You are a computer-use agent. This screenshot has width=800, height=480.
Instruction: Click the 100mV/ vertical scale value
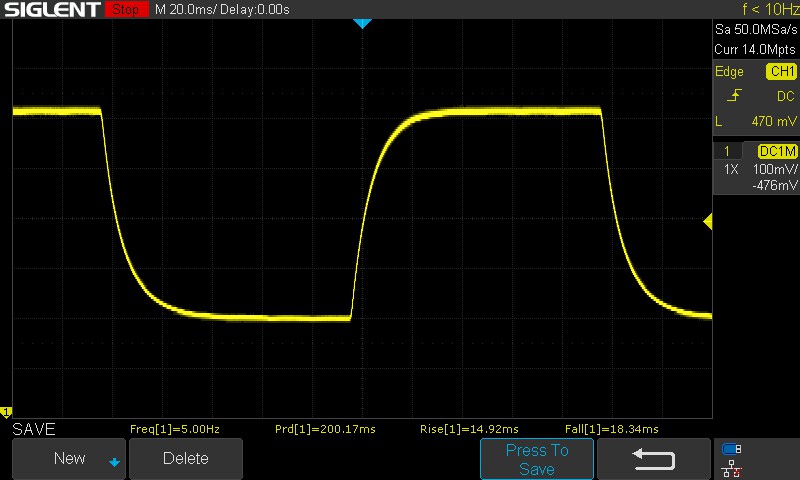point(775,169)
